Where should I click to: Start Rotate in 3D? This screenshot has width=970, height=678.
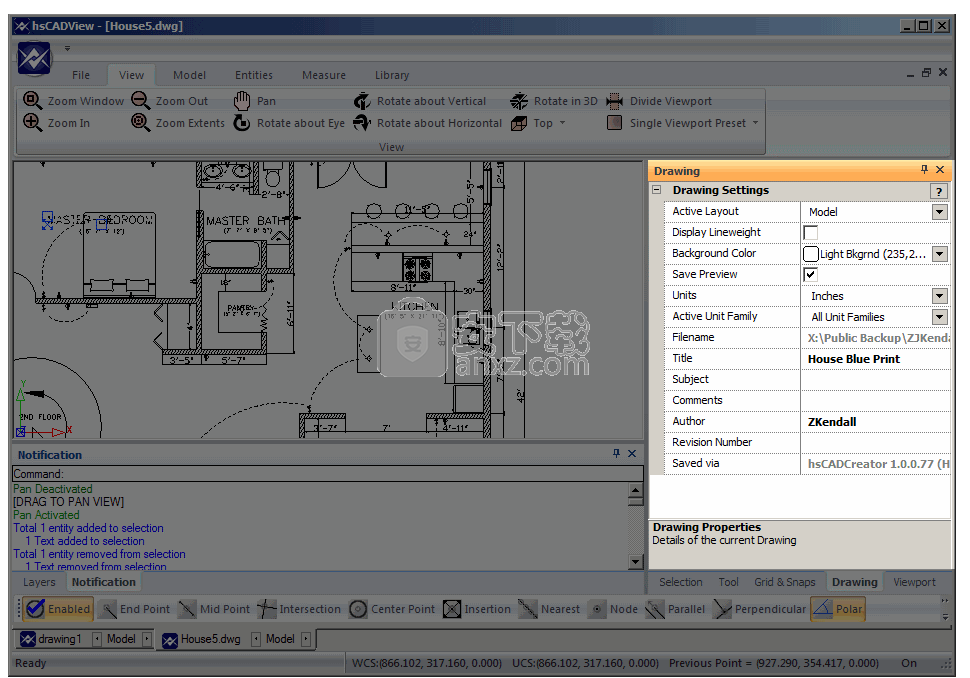554,101
